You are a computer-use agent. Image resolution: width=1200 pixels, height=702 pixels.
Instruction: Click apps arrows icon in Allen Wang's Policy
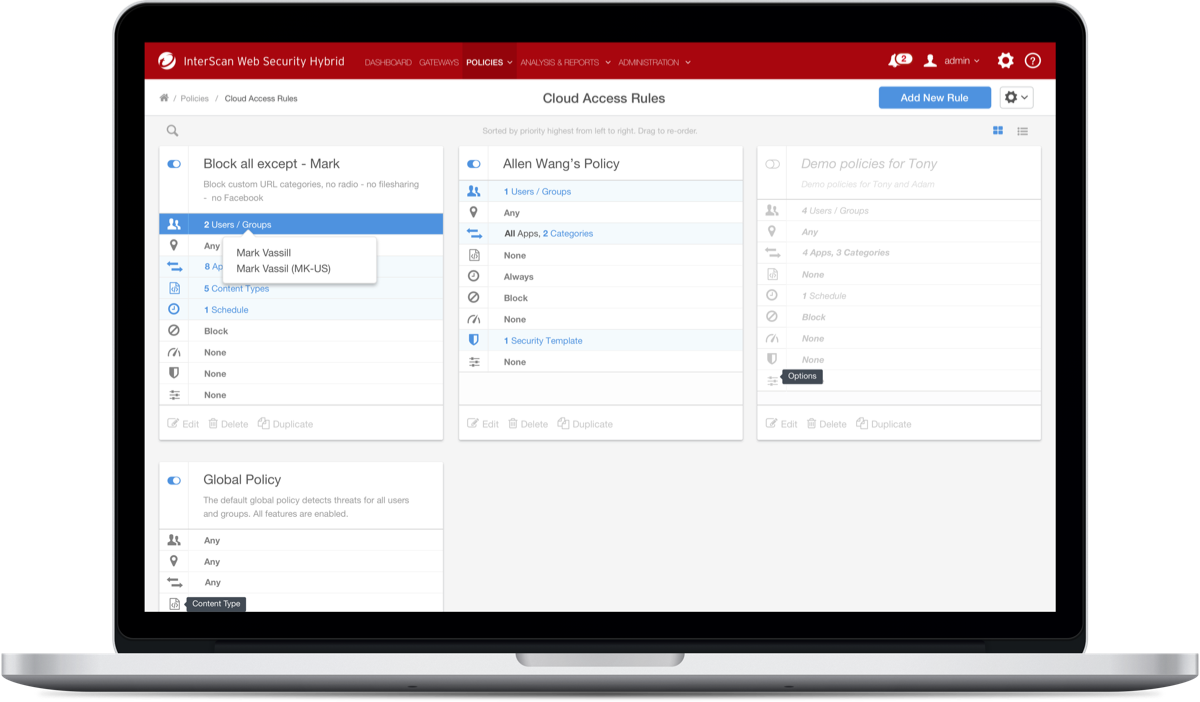(474, 233)
